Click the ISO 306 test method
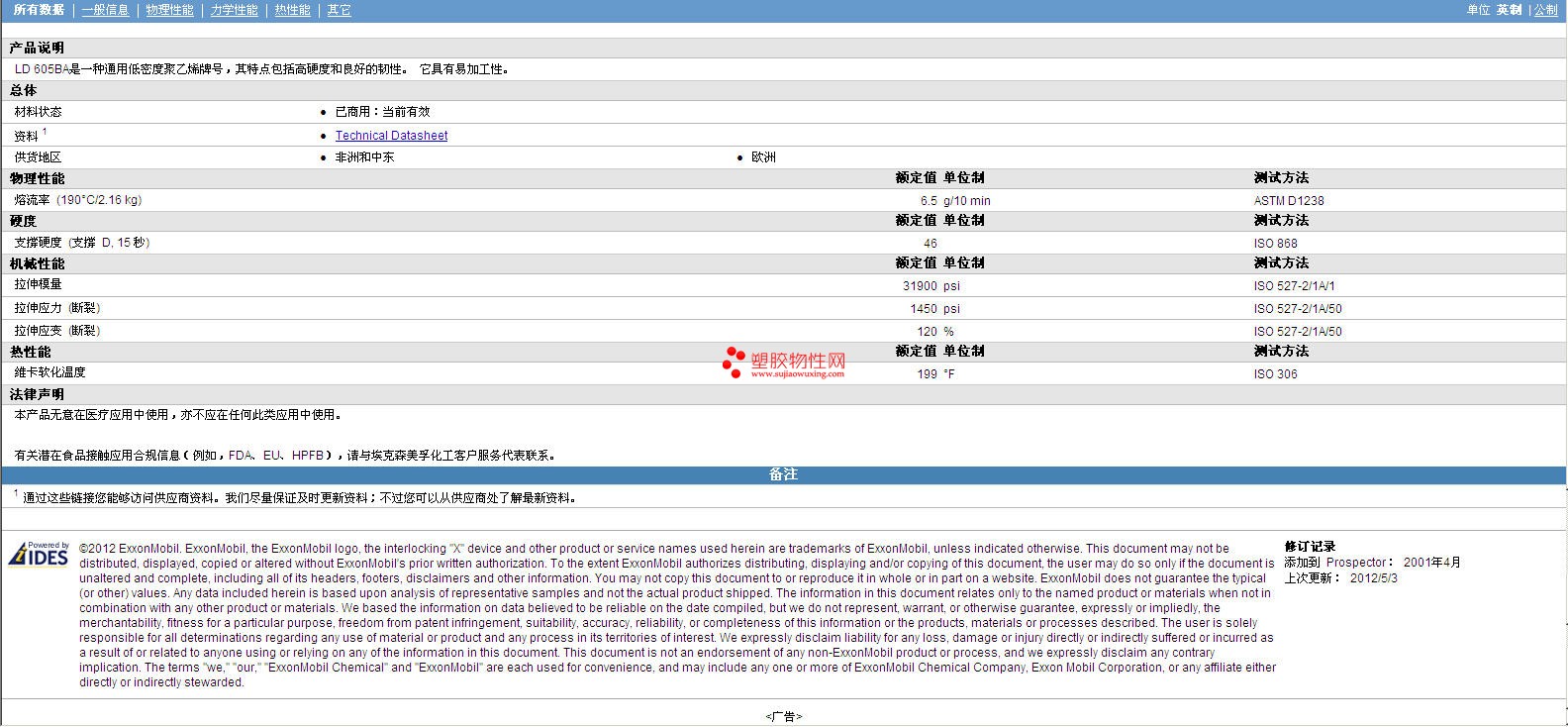The height and width of the screenshot is (727, 1568). pos(1275,374)
